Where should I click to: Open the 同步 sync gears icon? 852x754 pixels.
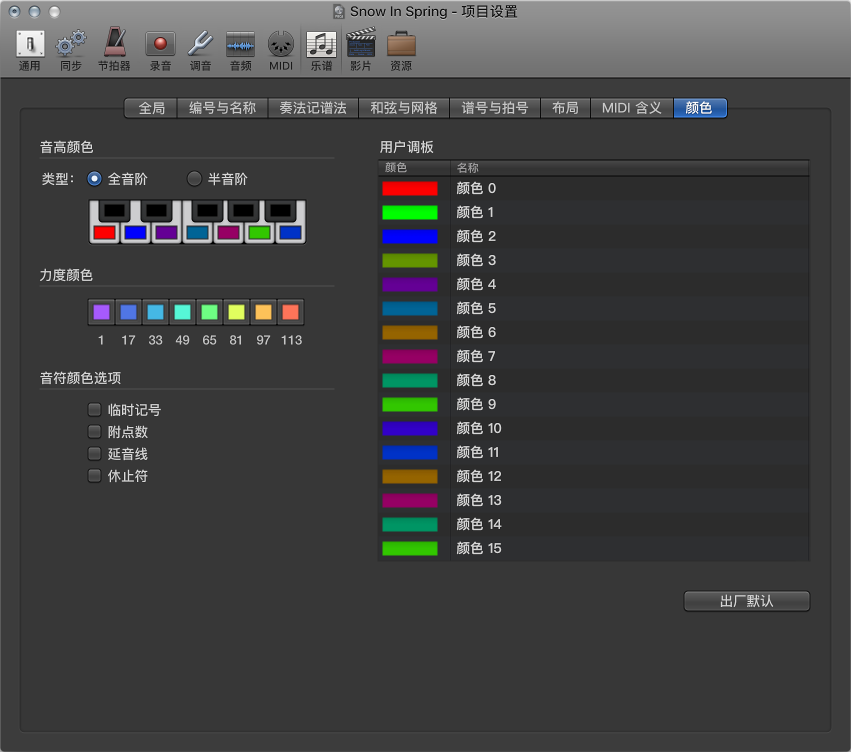coord(70,45)
